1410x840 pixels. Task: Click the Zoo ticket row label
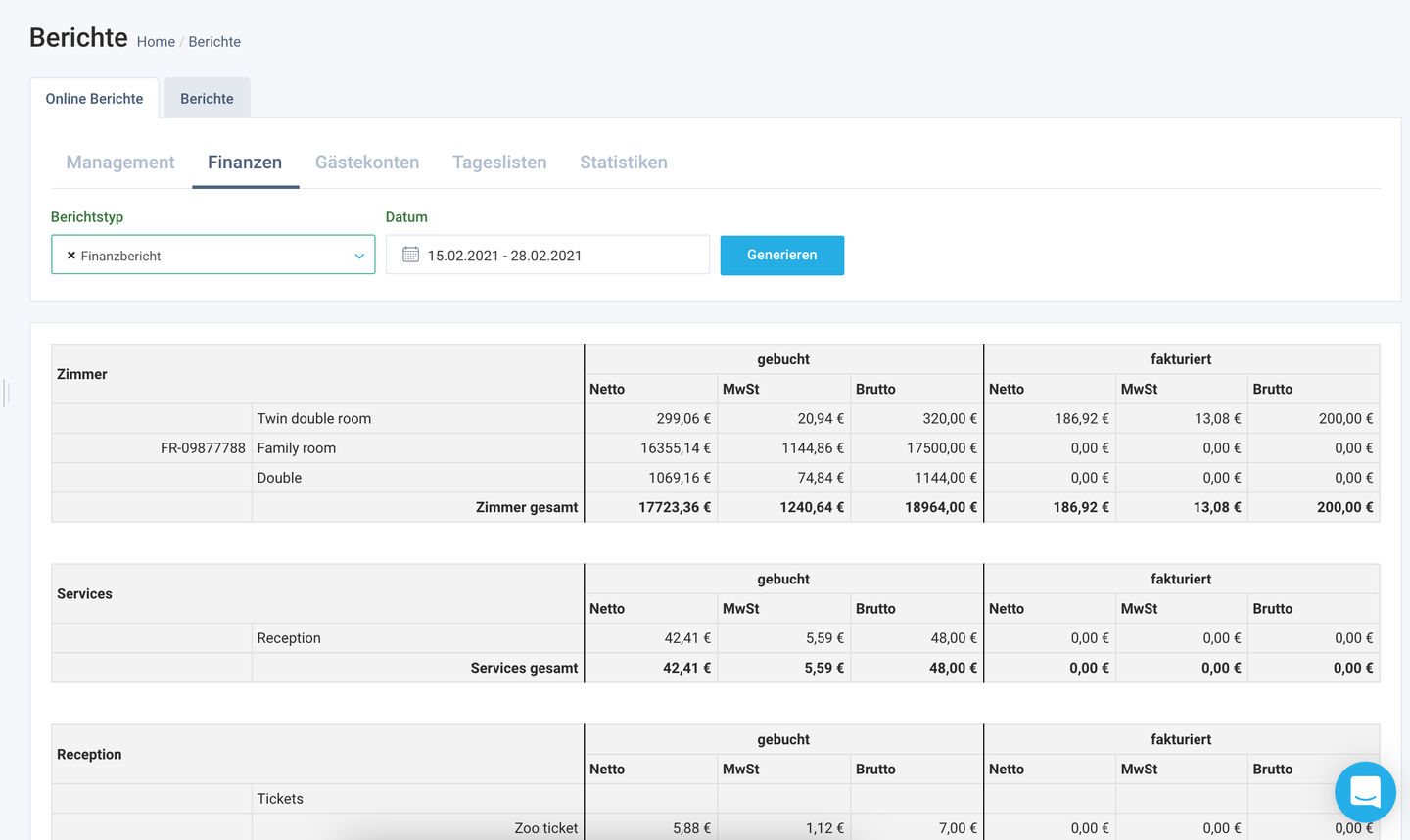point(546,828)
